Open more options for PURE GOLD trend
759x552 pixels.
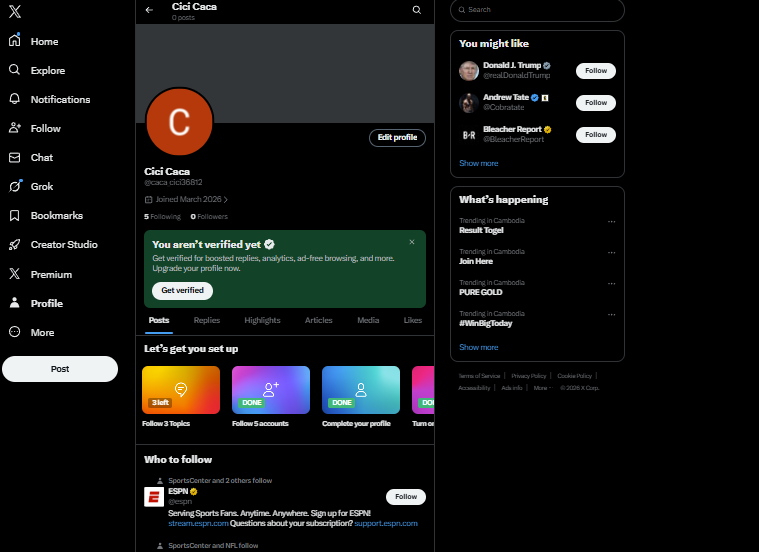(611, 283)
